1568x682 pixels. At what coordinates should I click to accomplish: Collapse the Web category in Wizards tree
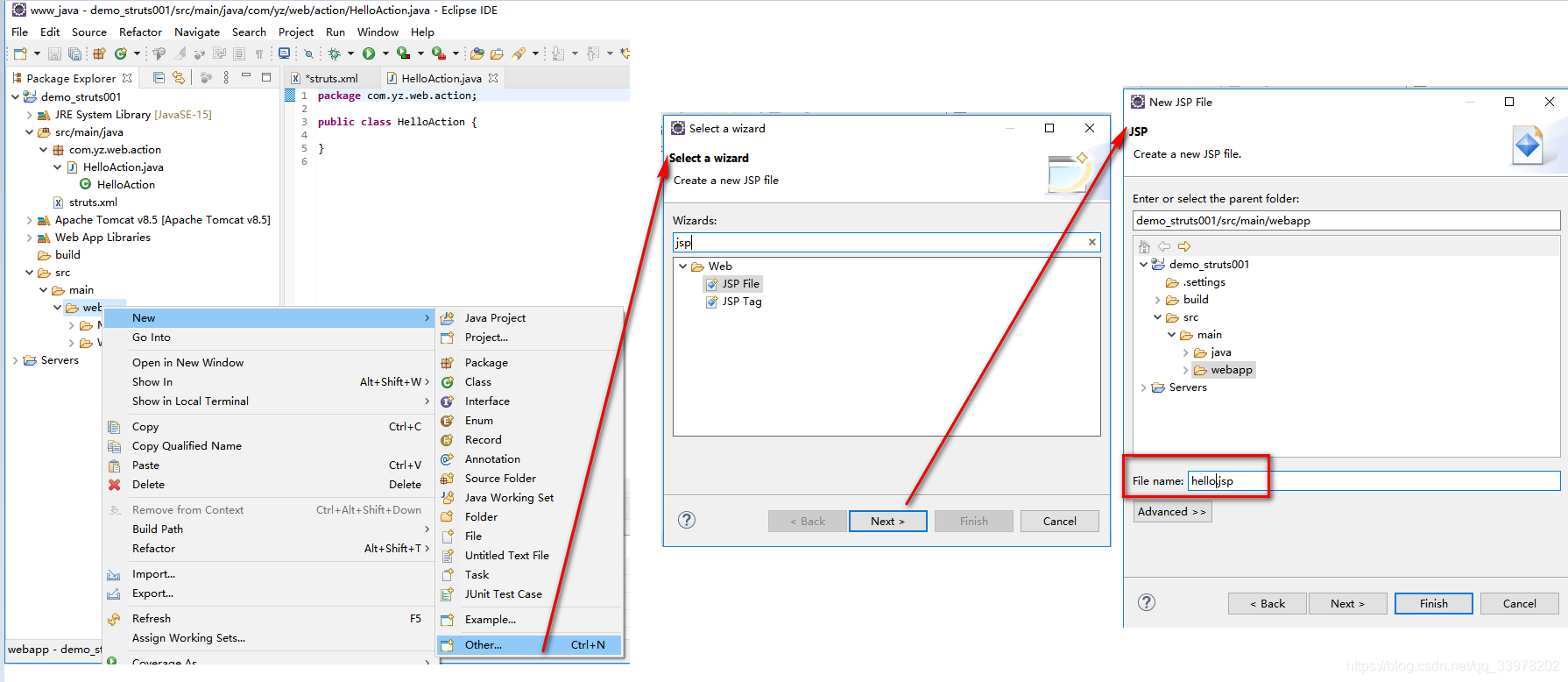(682, 266)
